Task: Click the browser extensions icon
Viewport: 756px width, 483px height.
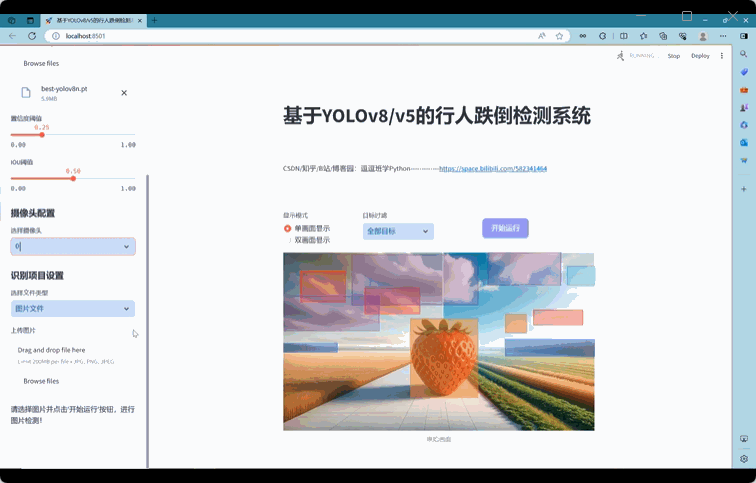Action: (x=603, y=36)
